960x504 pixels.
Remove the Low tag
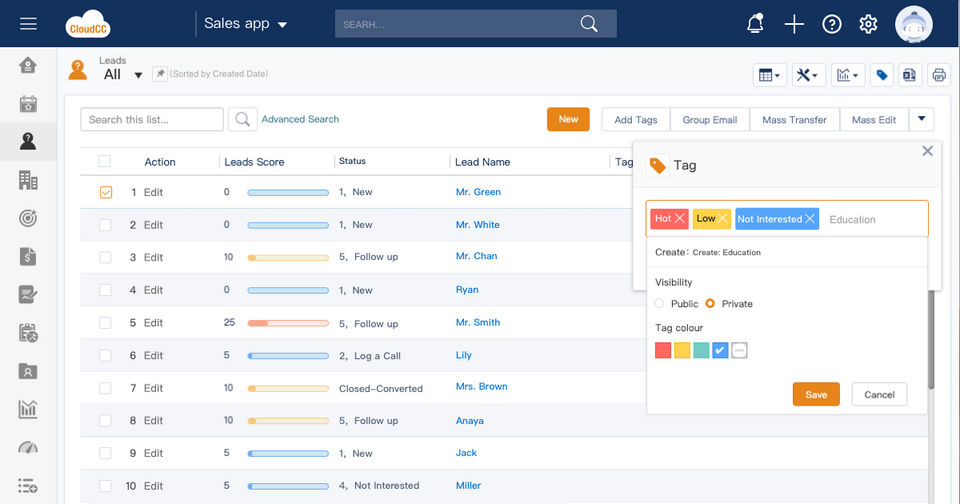pyautogui.click(x=723, y=219)
